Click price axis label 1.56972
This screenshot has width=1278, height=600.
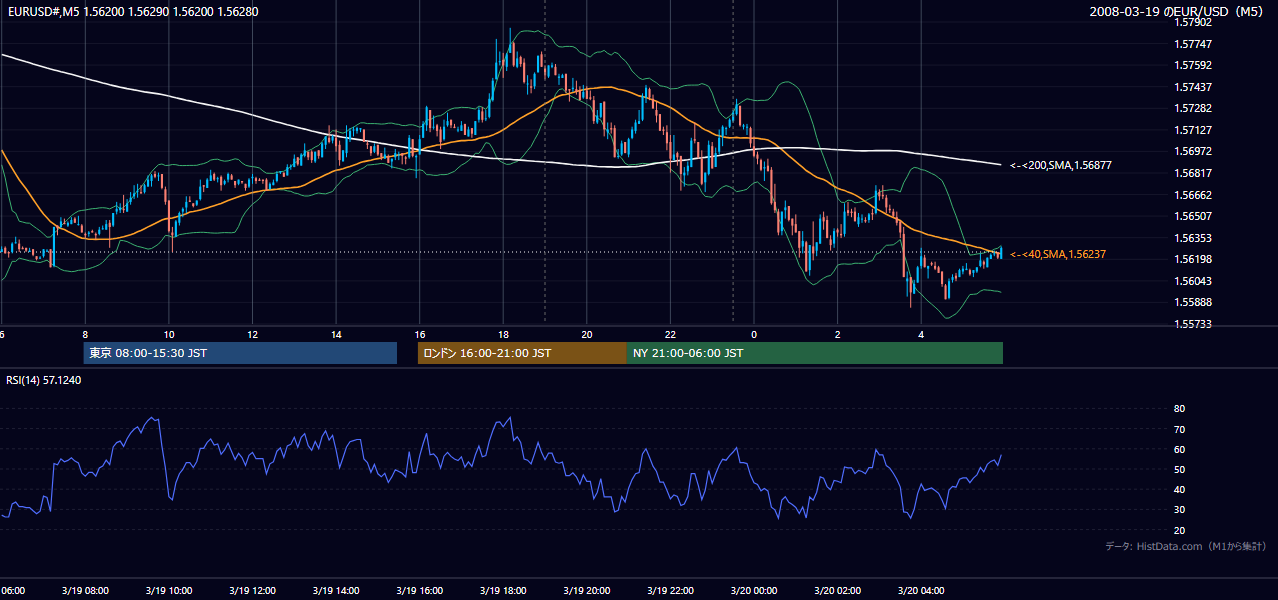(x=1192, y=151)
